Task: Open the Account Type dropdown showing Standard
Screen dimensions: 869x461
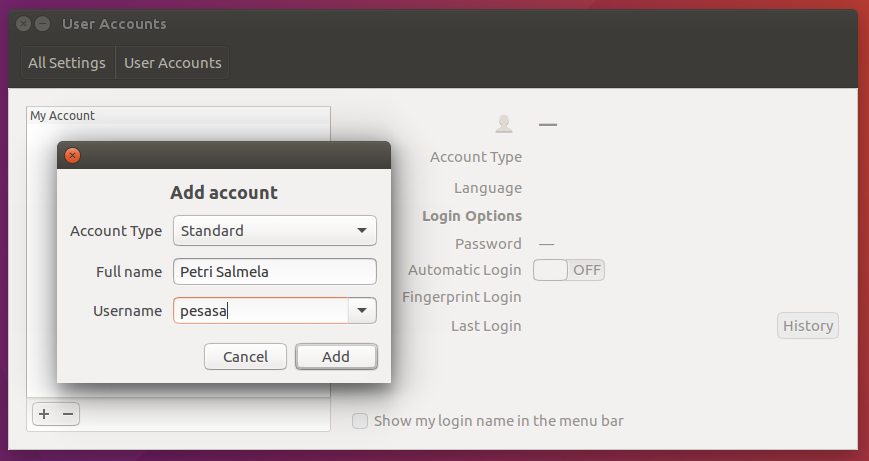Action: tap(275, 231)
